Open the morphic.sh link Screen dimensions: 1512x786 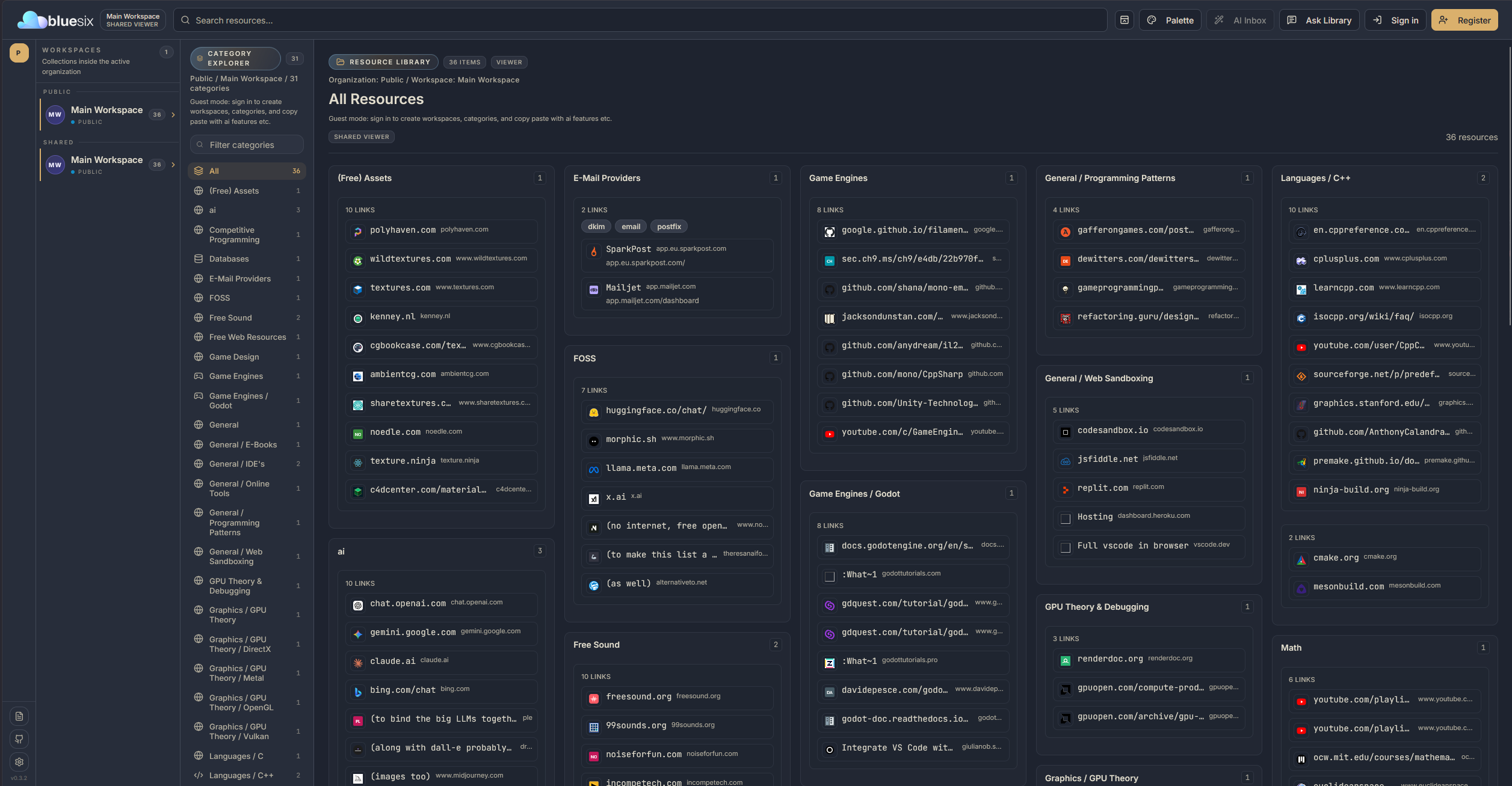(x=677, y=440)
